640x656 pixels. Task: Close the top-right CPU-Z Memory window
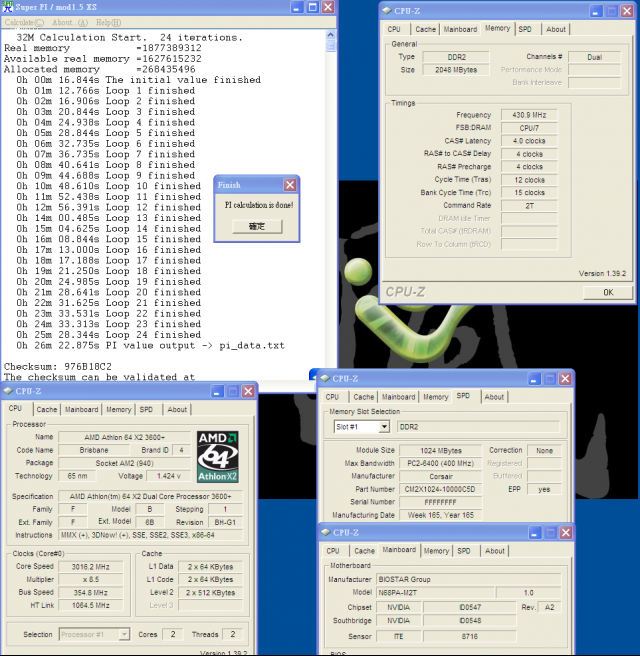click(x=627, y=11)
